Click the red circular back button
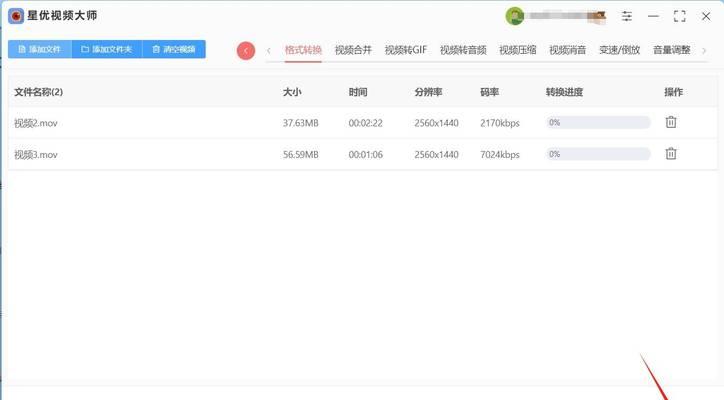Image resolution: width=724 pixels, height=400 pixels. 246,50
